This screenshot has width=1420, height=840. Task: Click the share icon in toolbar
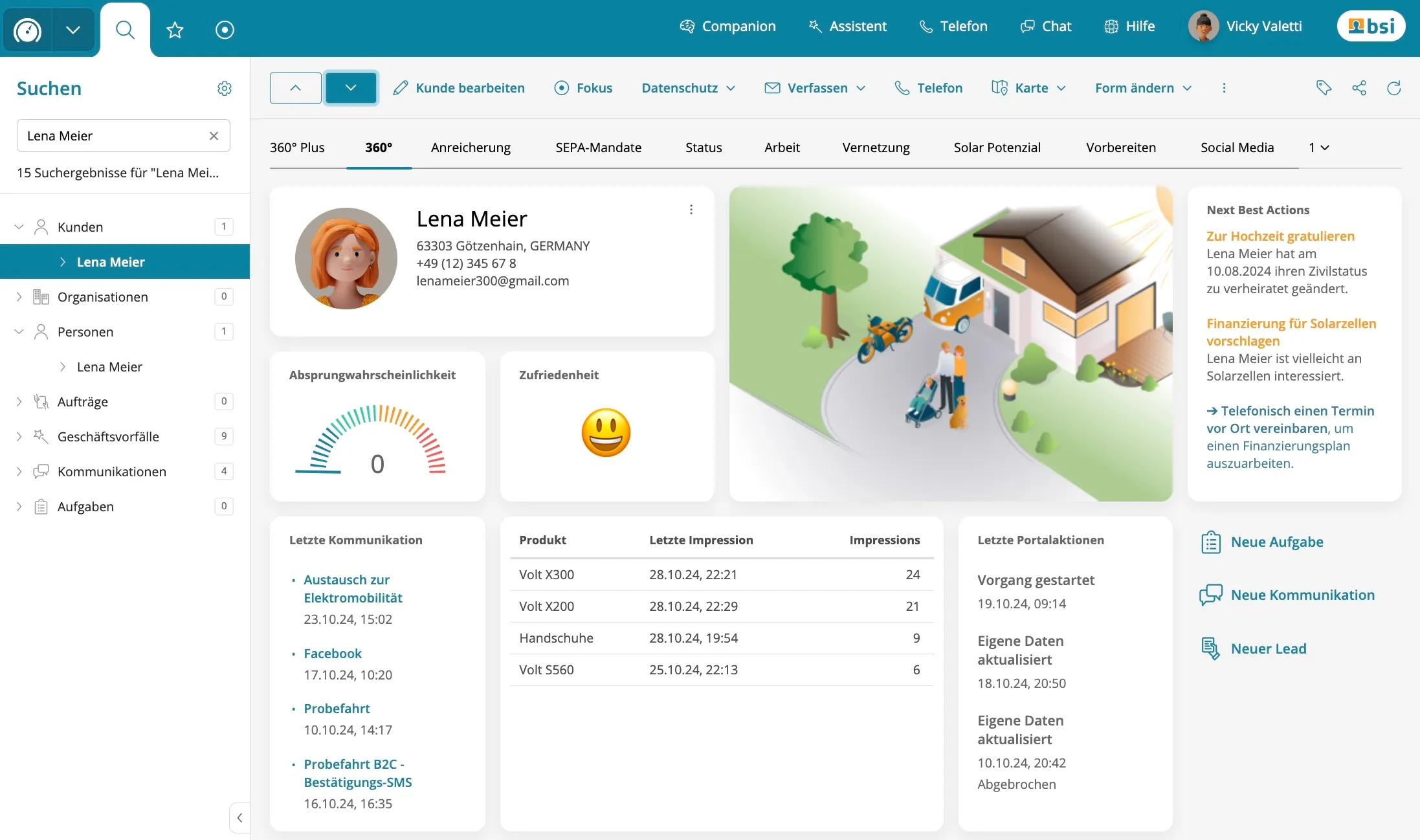[x=1359, y=88]
